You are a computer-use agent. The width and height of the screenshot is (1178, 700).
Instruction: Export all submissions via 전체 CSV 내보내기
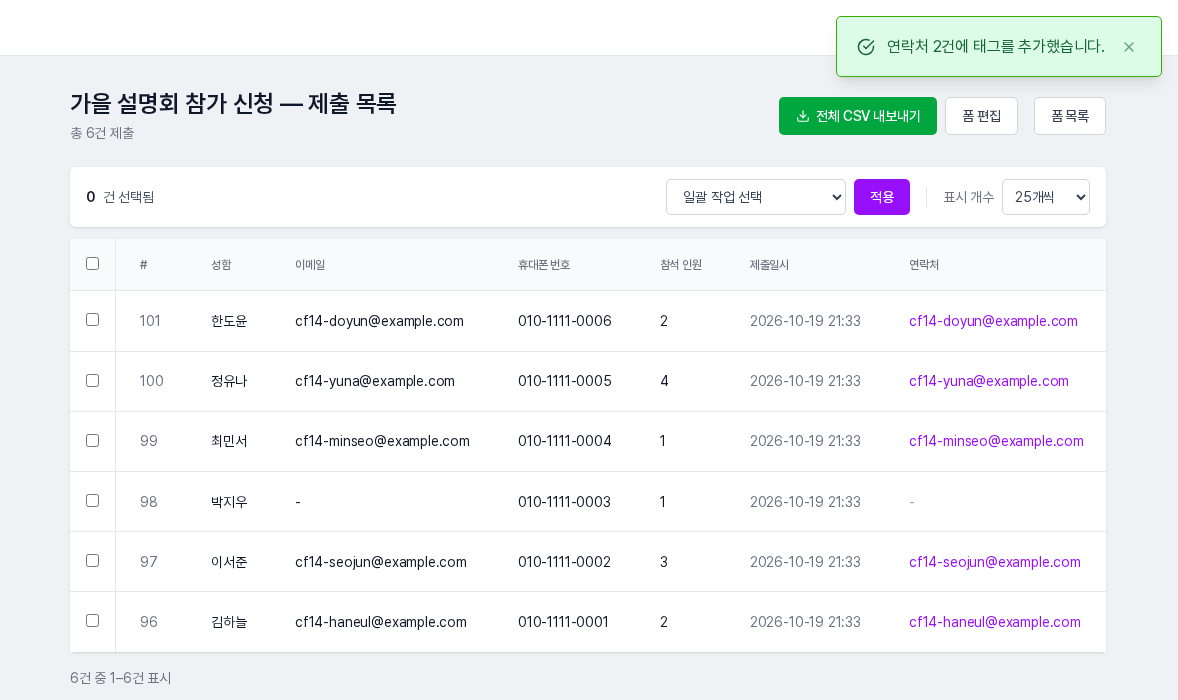(857, 116)
